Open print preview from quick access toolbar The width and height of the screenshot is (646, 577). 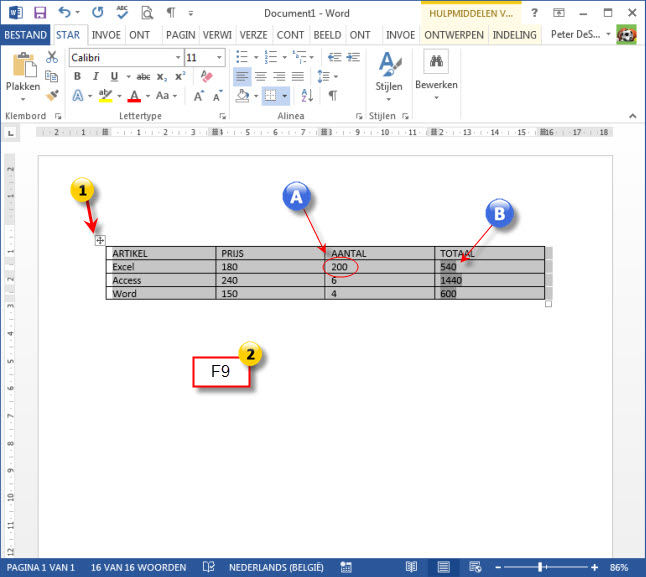coord(147,13)
